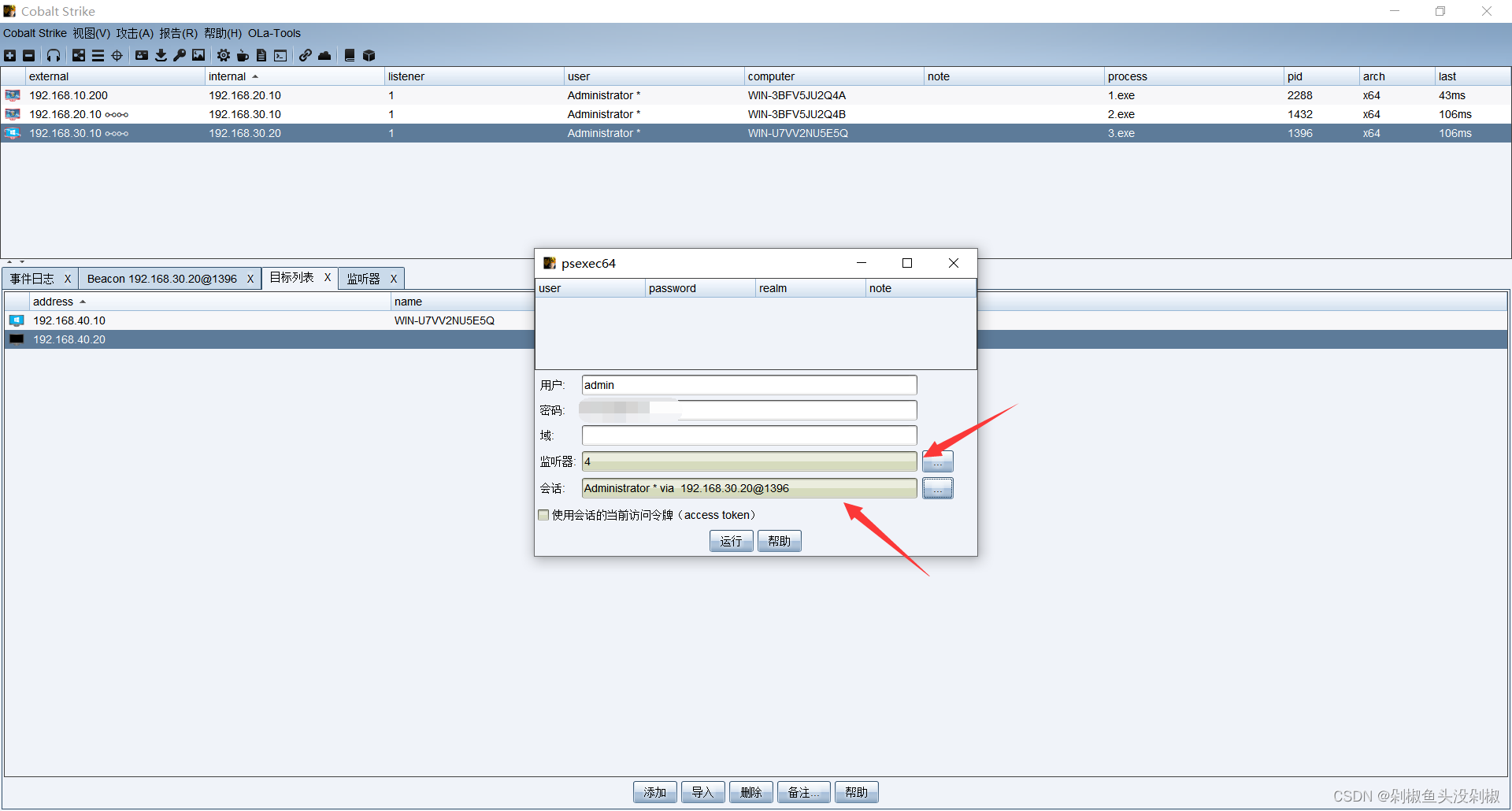Image resolution: width=1512 pixels, height=811 pixels.
Task: Close the 目标列表 tab
Action: 328,277
